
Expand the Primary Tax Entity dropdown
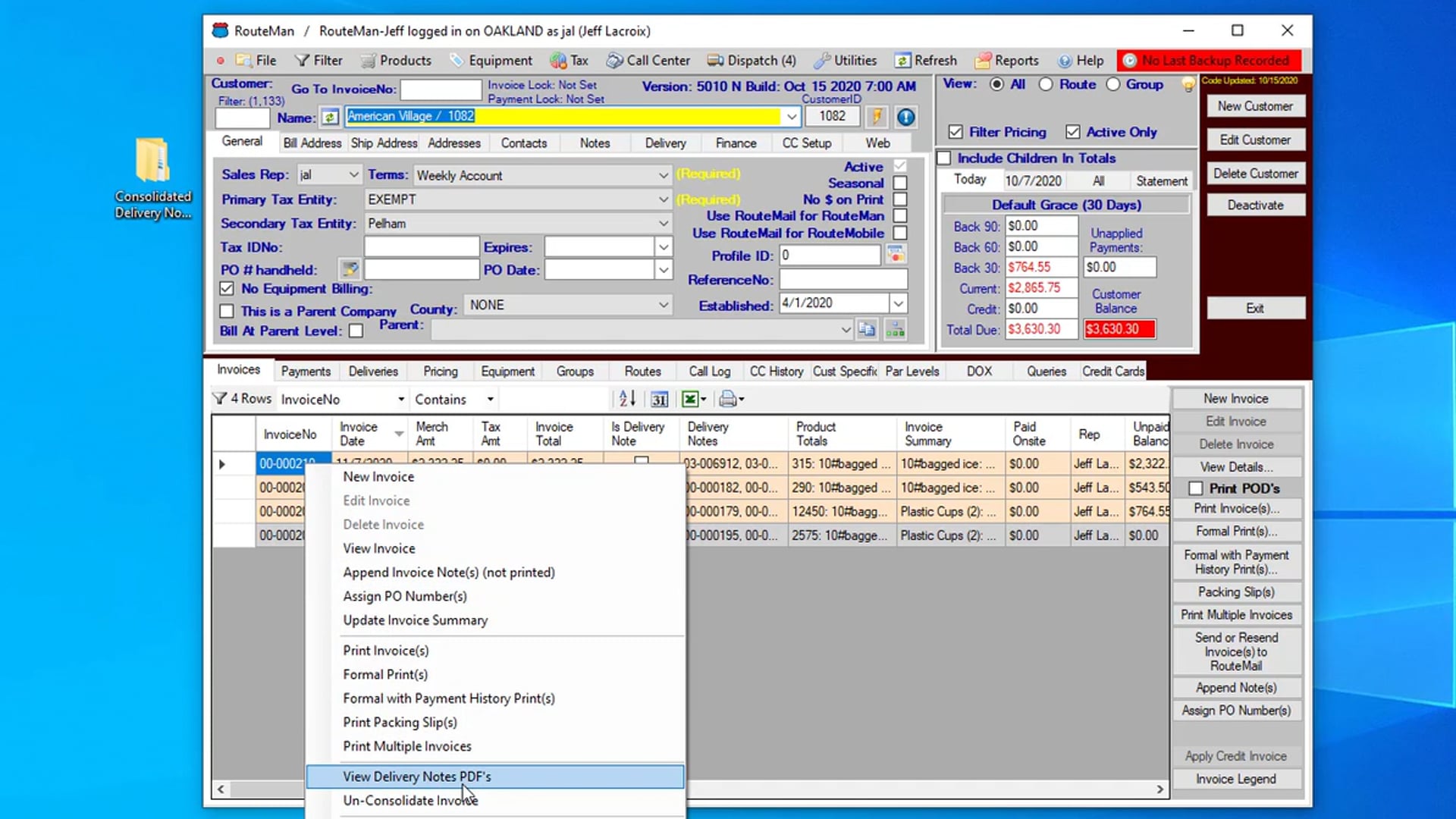[x=663, y=199]
